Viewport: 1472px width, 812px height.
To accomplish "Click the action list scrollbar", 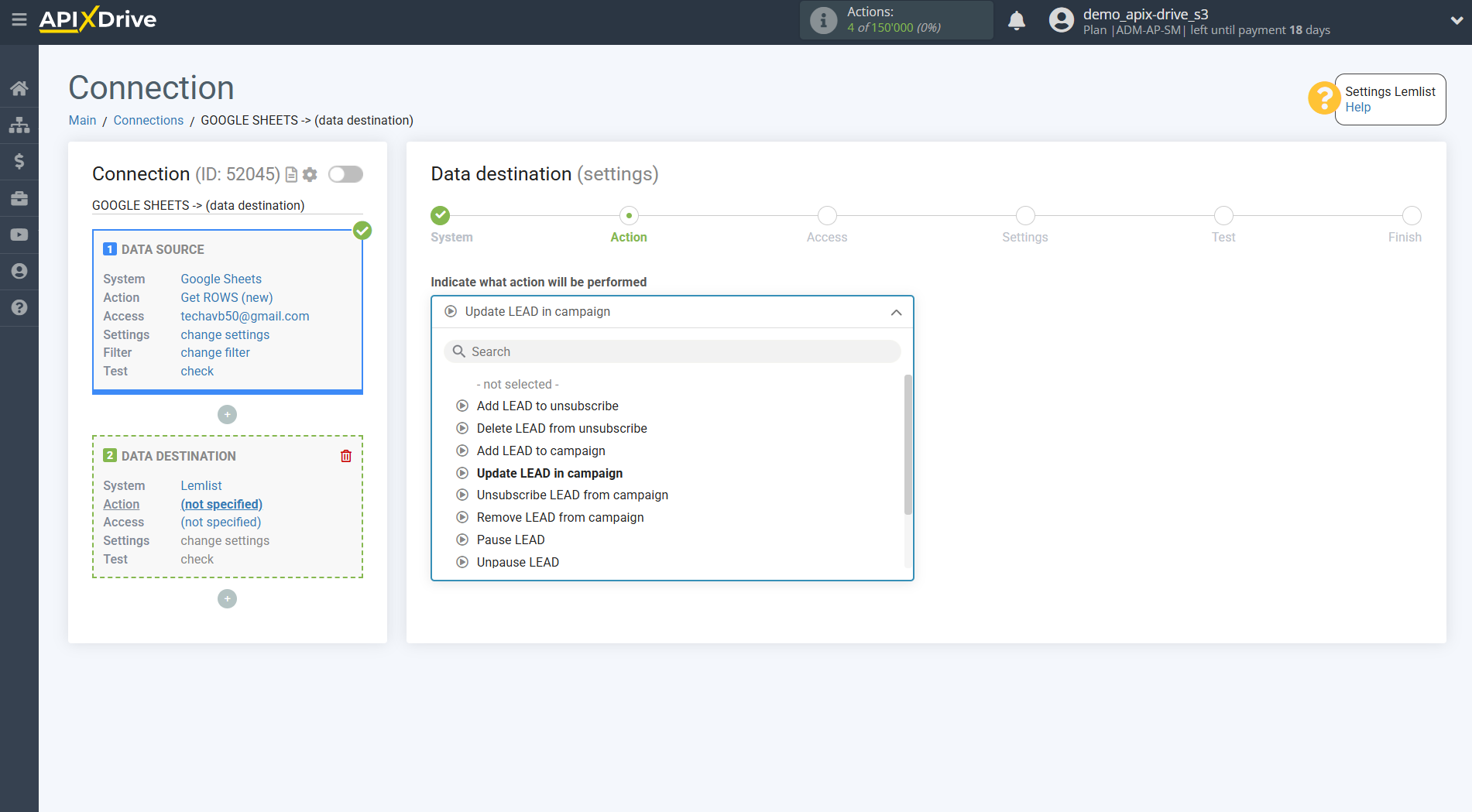I will click(908, 445).
